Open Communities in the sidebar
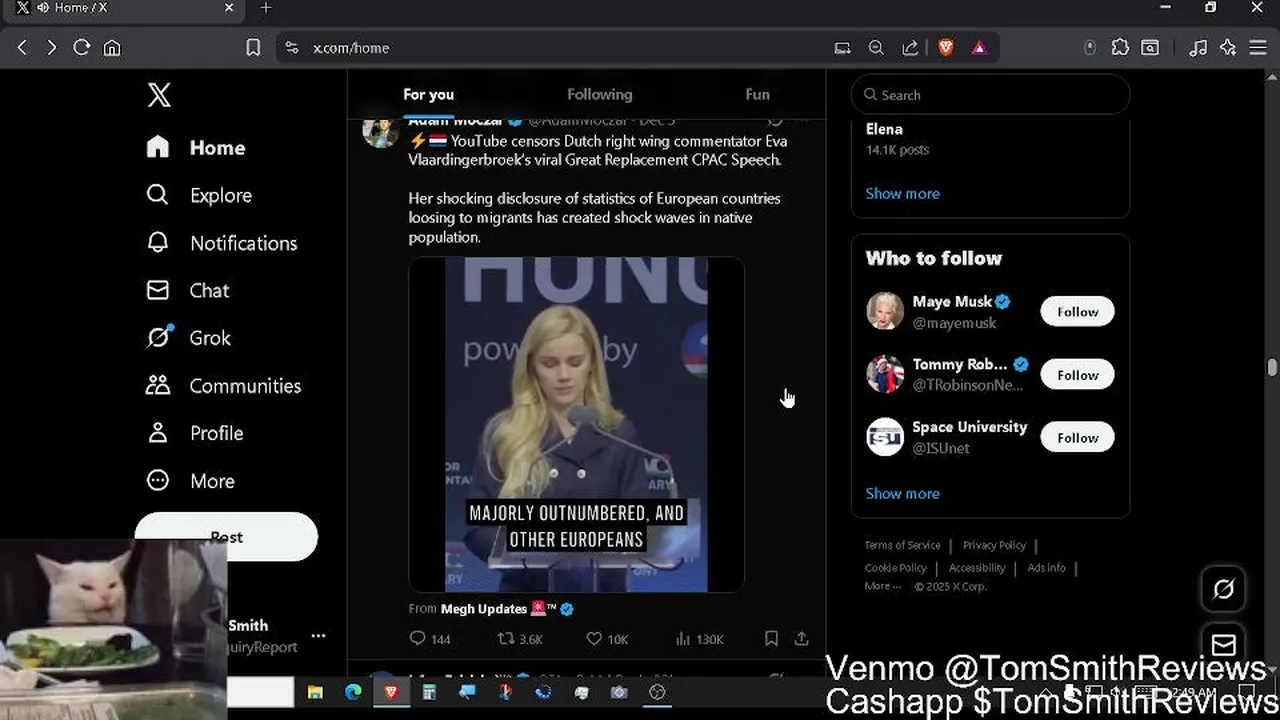Image resolution: width=1280 pixels, height=720 pixels. 223,385
